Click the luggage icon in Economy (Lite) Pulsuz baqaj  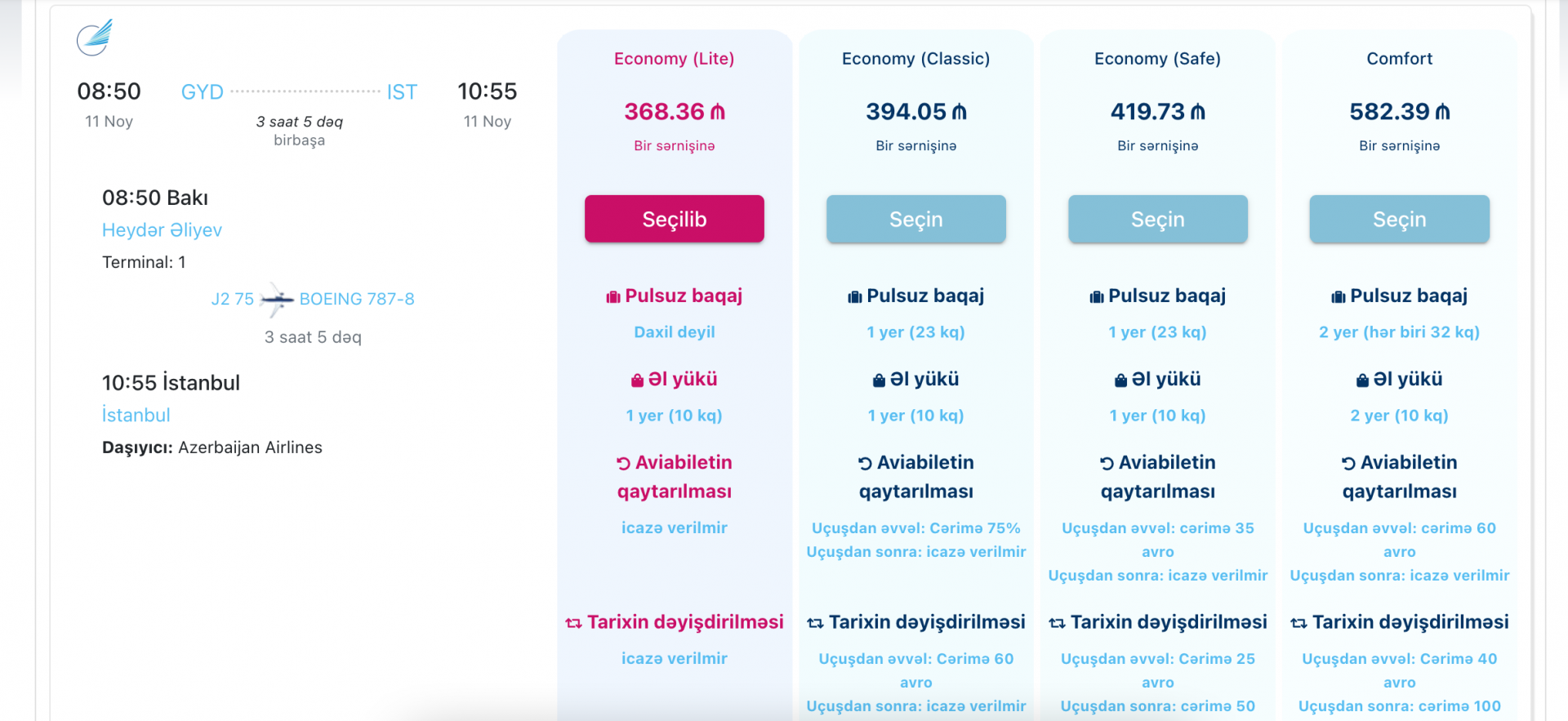pyautogui.click(x=613, y=297)
